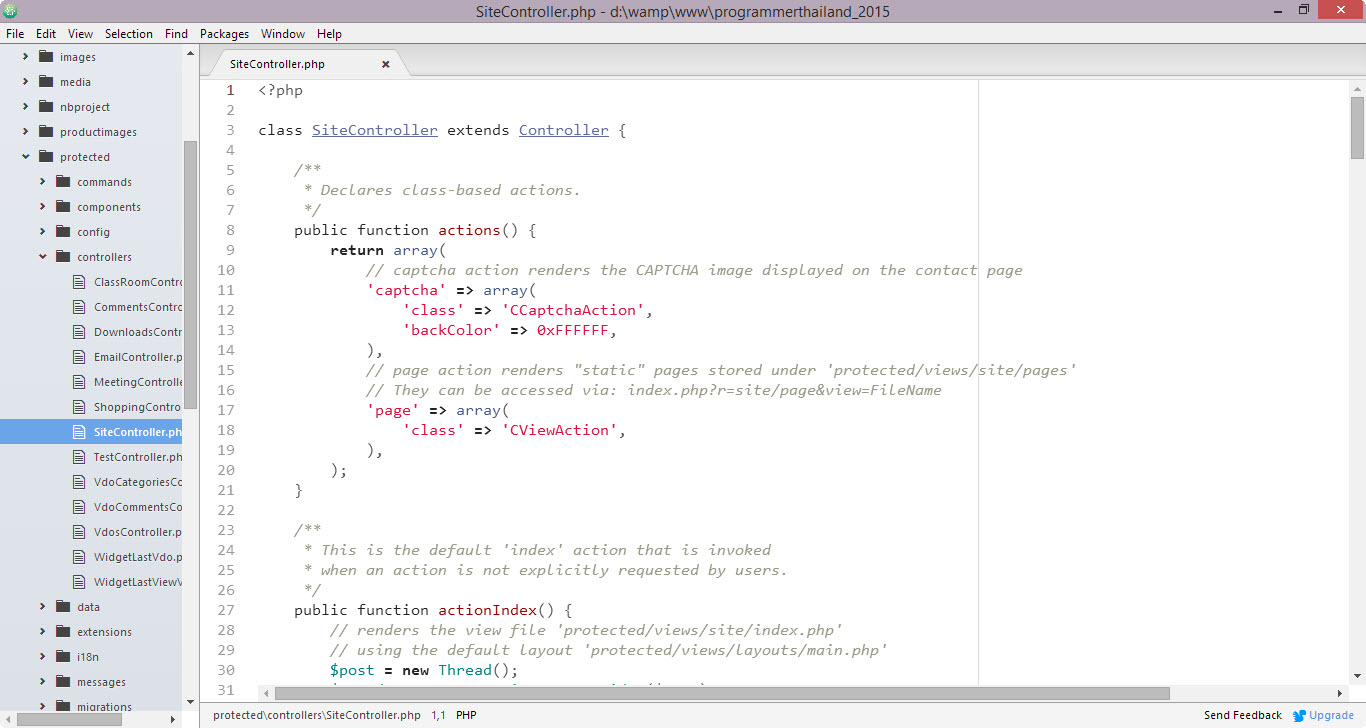This screenshot has width=1366, height=728.
Task: Click the SiteController class name link
Action: click(375, 130)
